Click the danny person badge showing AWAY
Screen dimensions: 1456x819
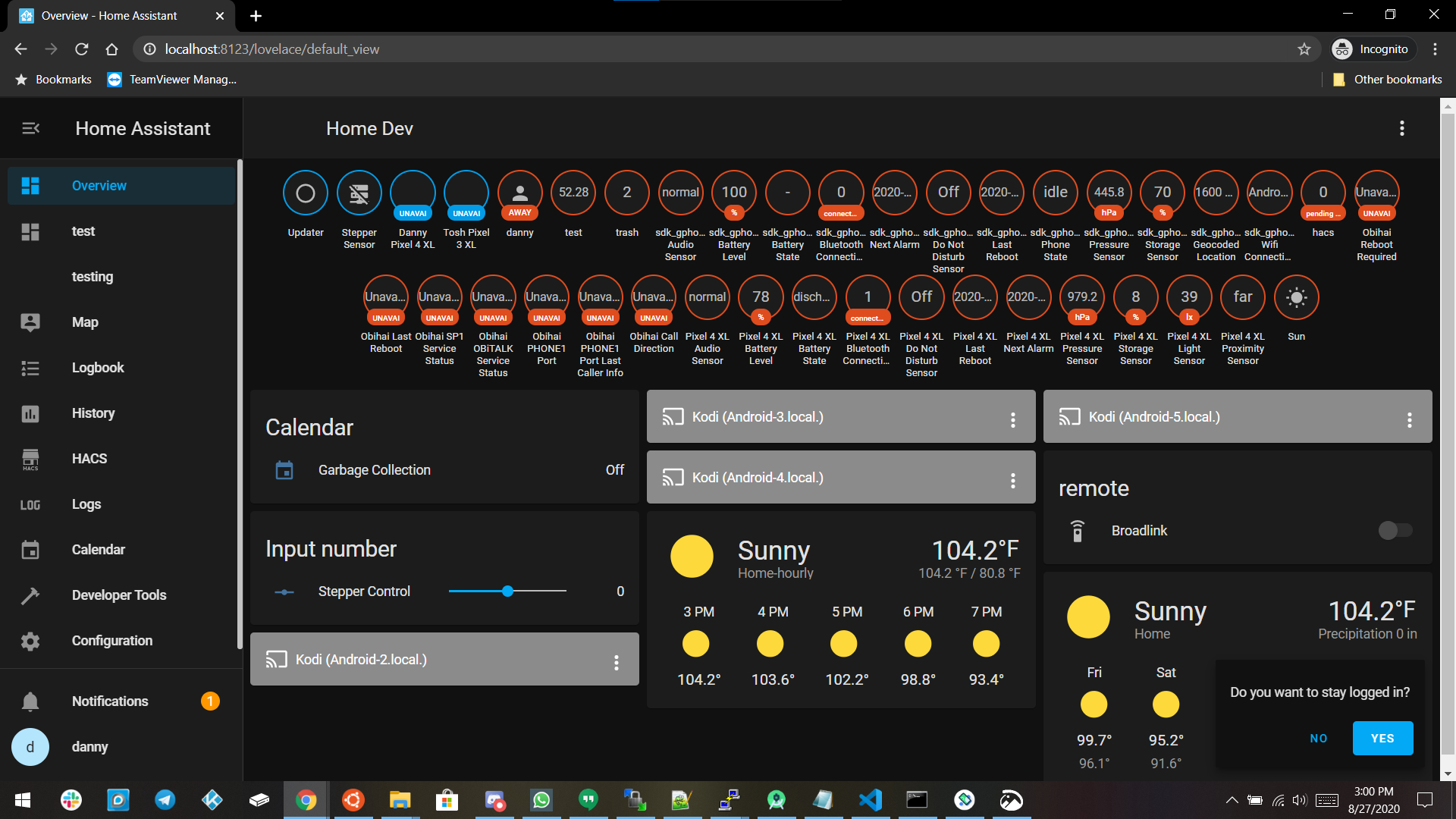coord(519,193)
